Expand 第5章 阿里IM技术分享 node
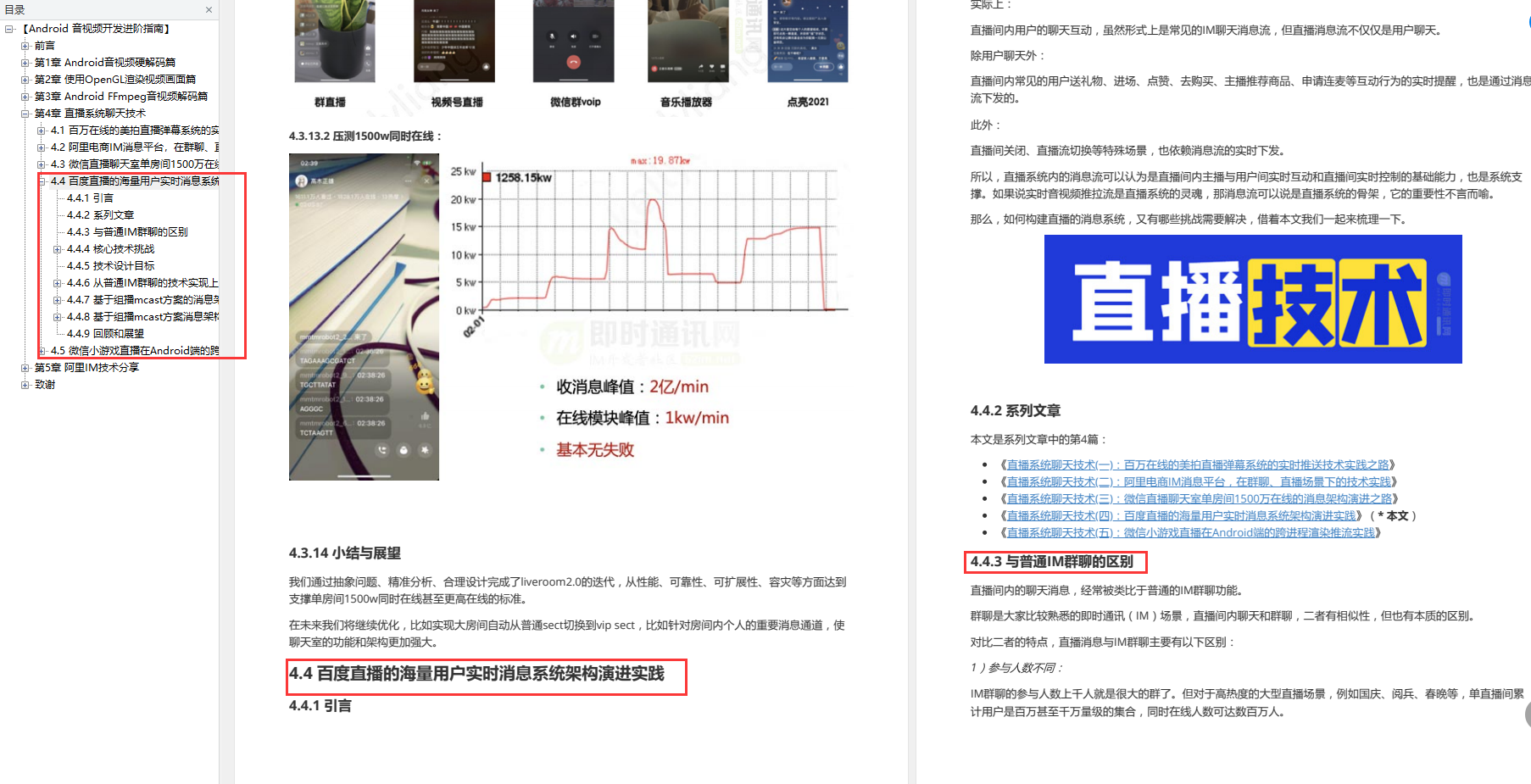 click(25, 368)
